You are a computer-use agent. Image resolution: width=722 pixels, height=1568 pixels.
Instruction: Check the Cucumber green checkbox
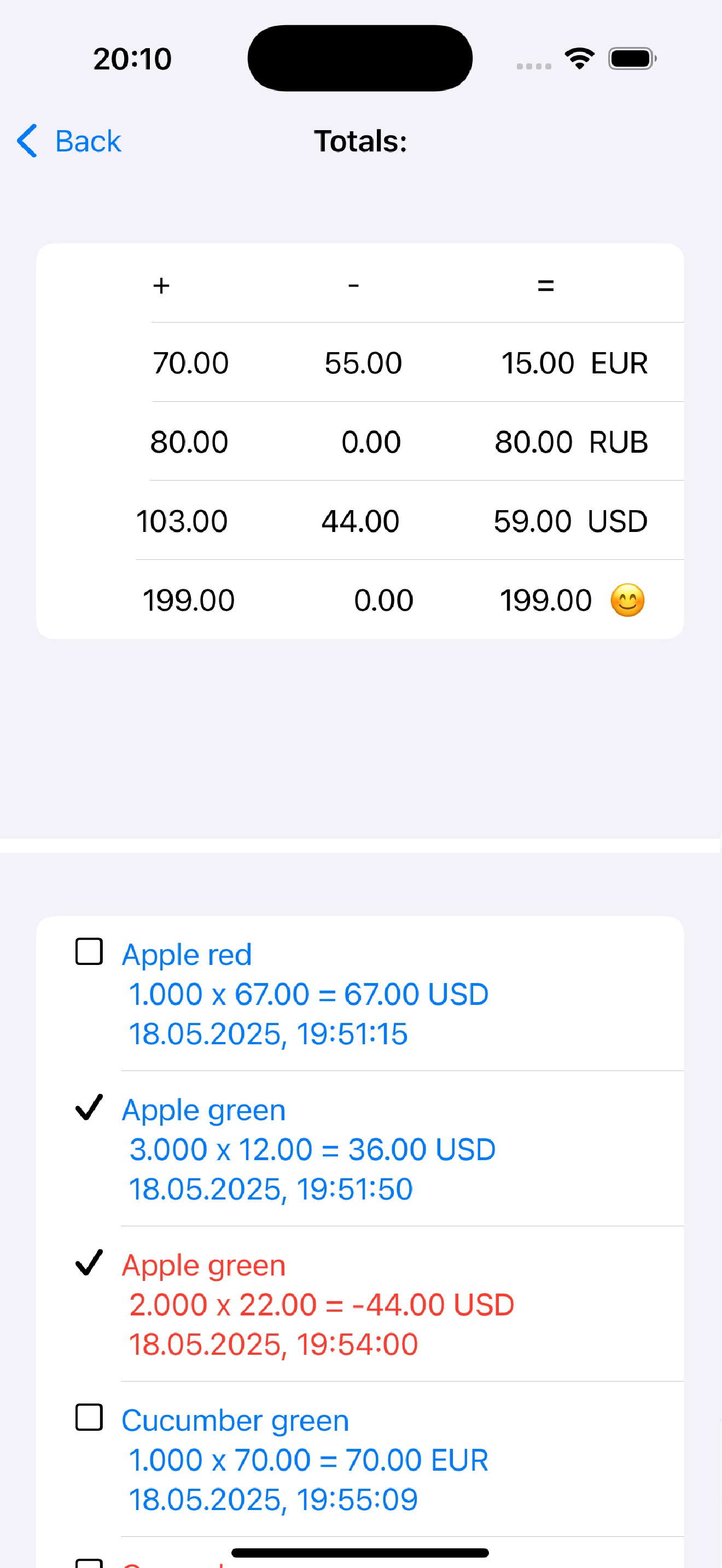coord(89,1417)
